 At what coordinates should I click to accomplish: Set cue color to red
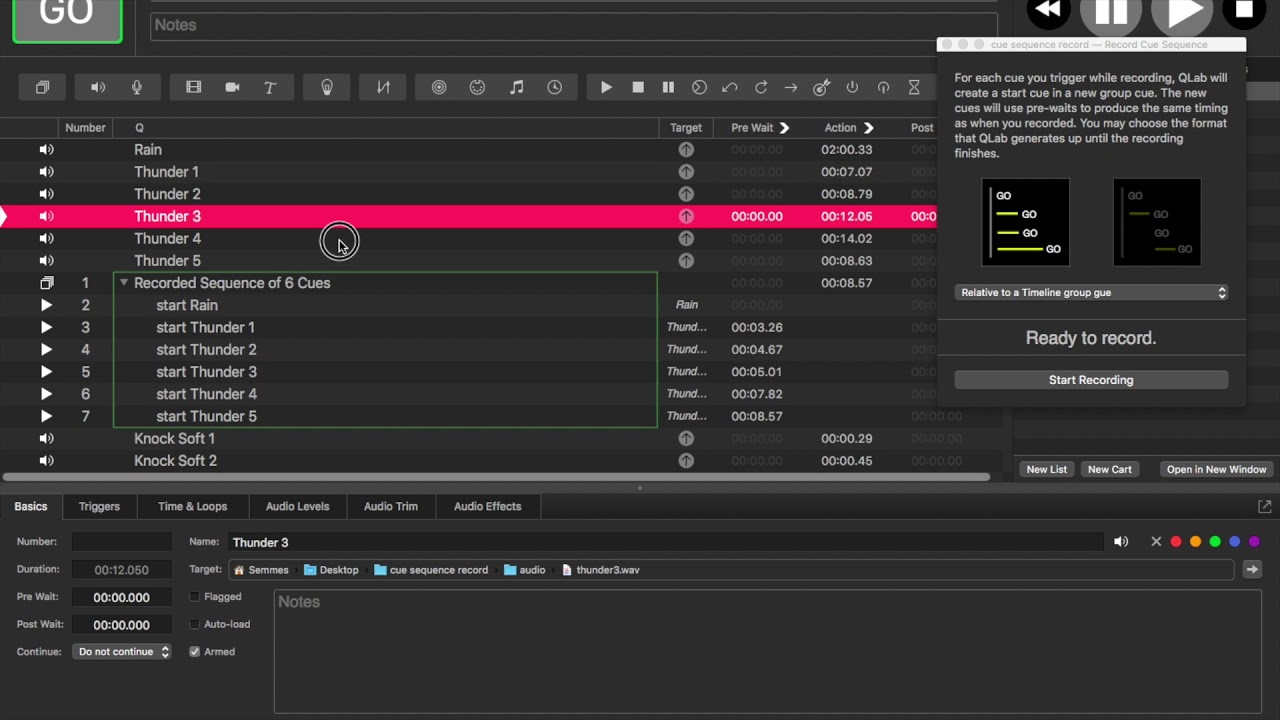tap(1176, 542)
